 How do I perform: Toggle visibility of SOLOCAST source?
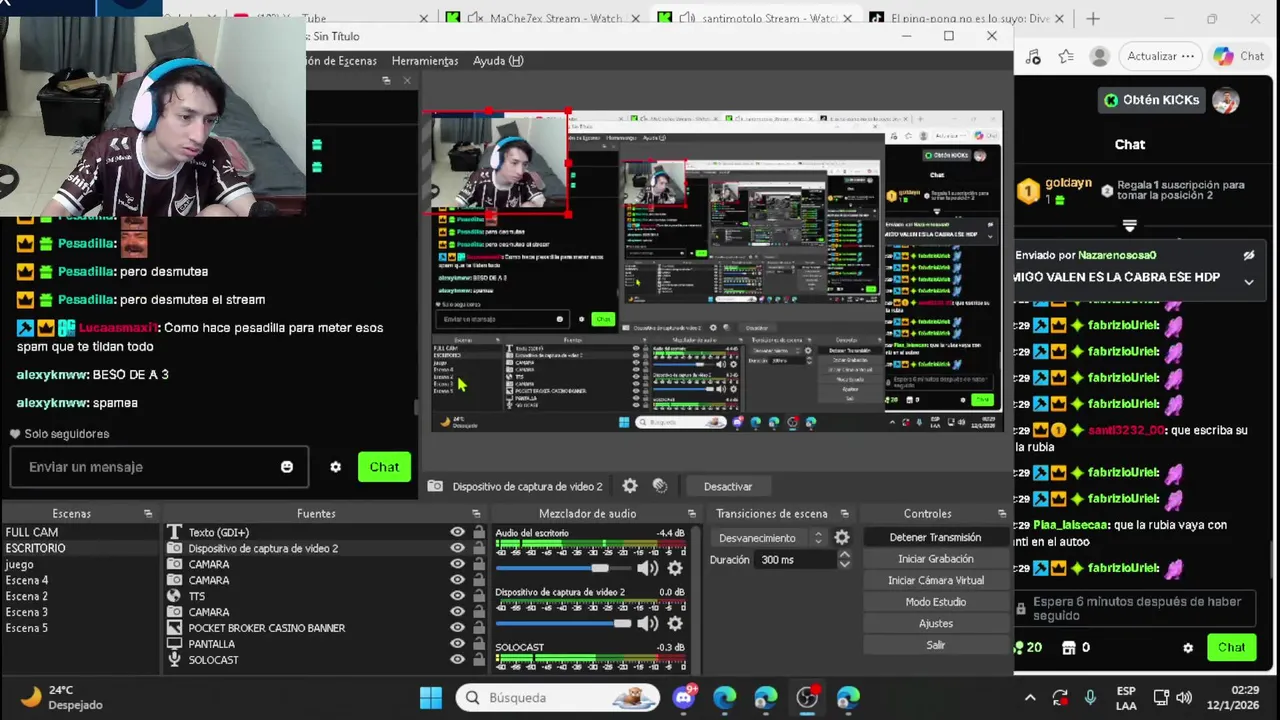click(x=457, y=660)
